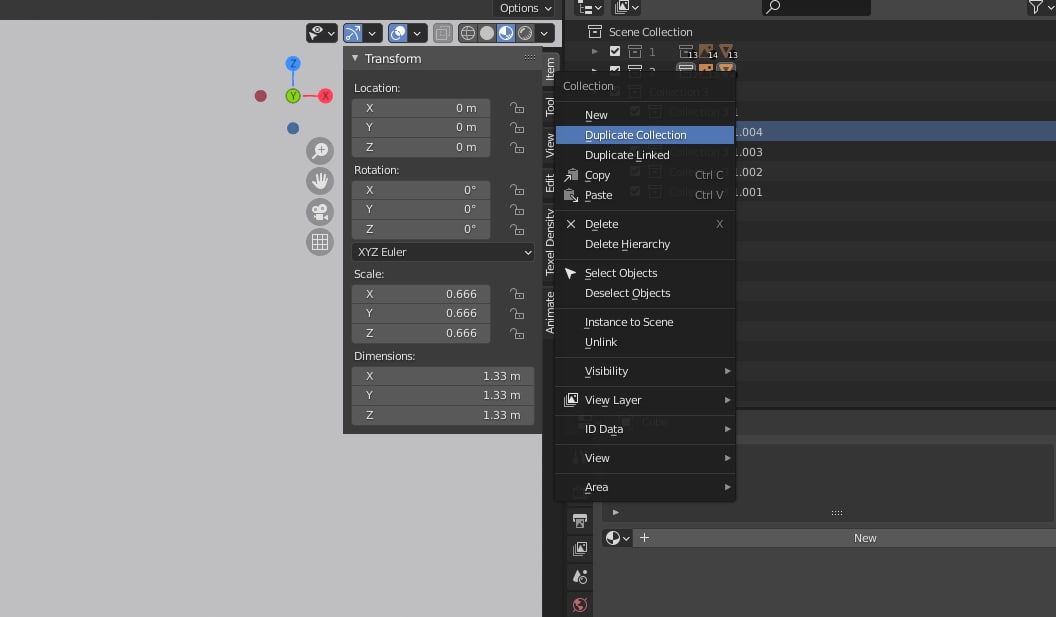Toggle lock for Location X

[517, 108]
